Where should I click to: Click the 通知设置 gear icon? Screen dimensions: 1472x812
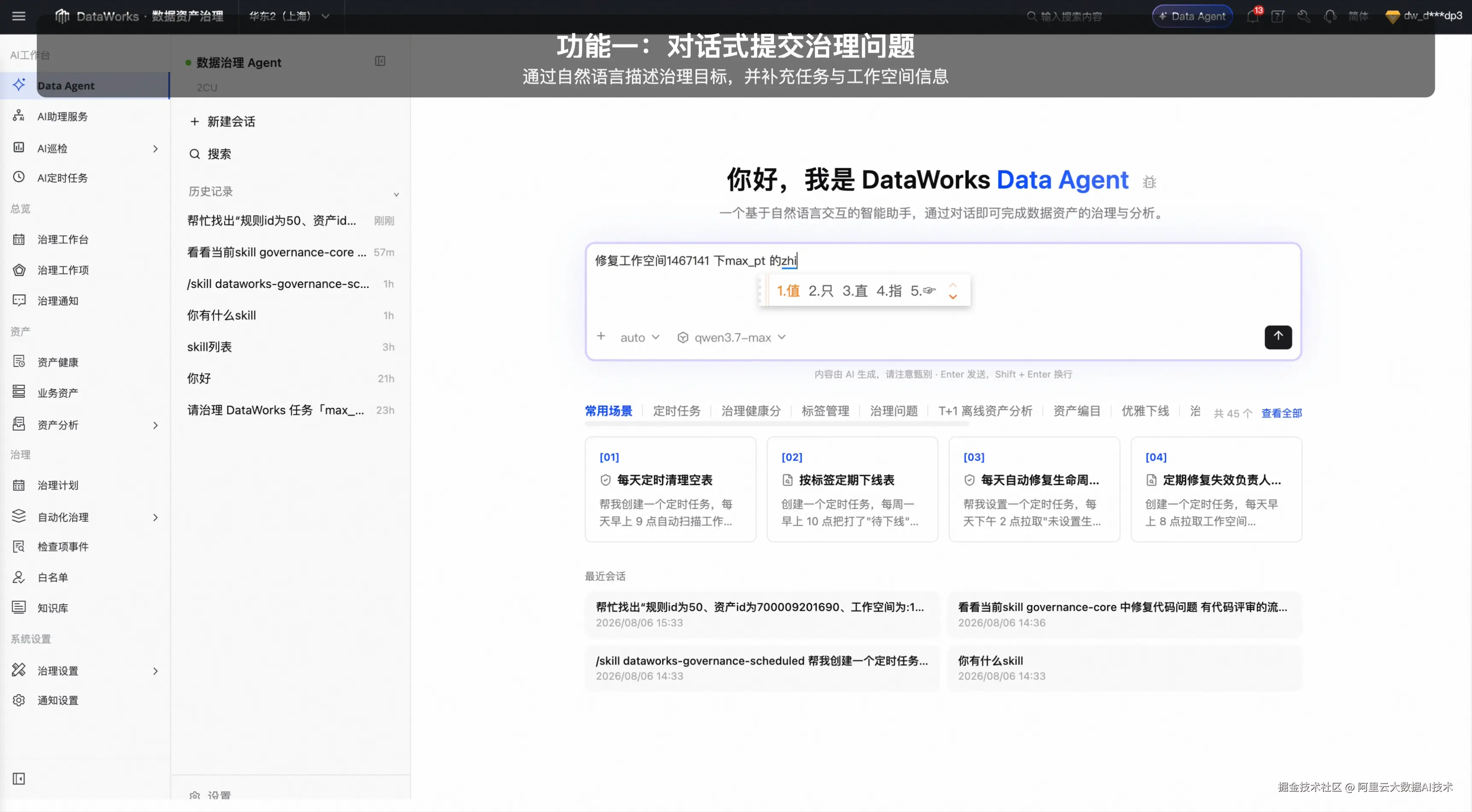[x=19, y=700]
